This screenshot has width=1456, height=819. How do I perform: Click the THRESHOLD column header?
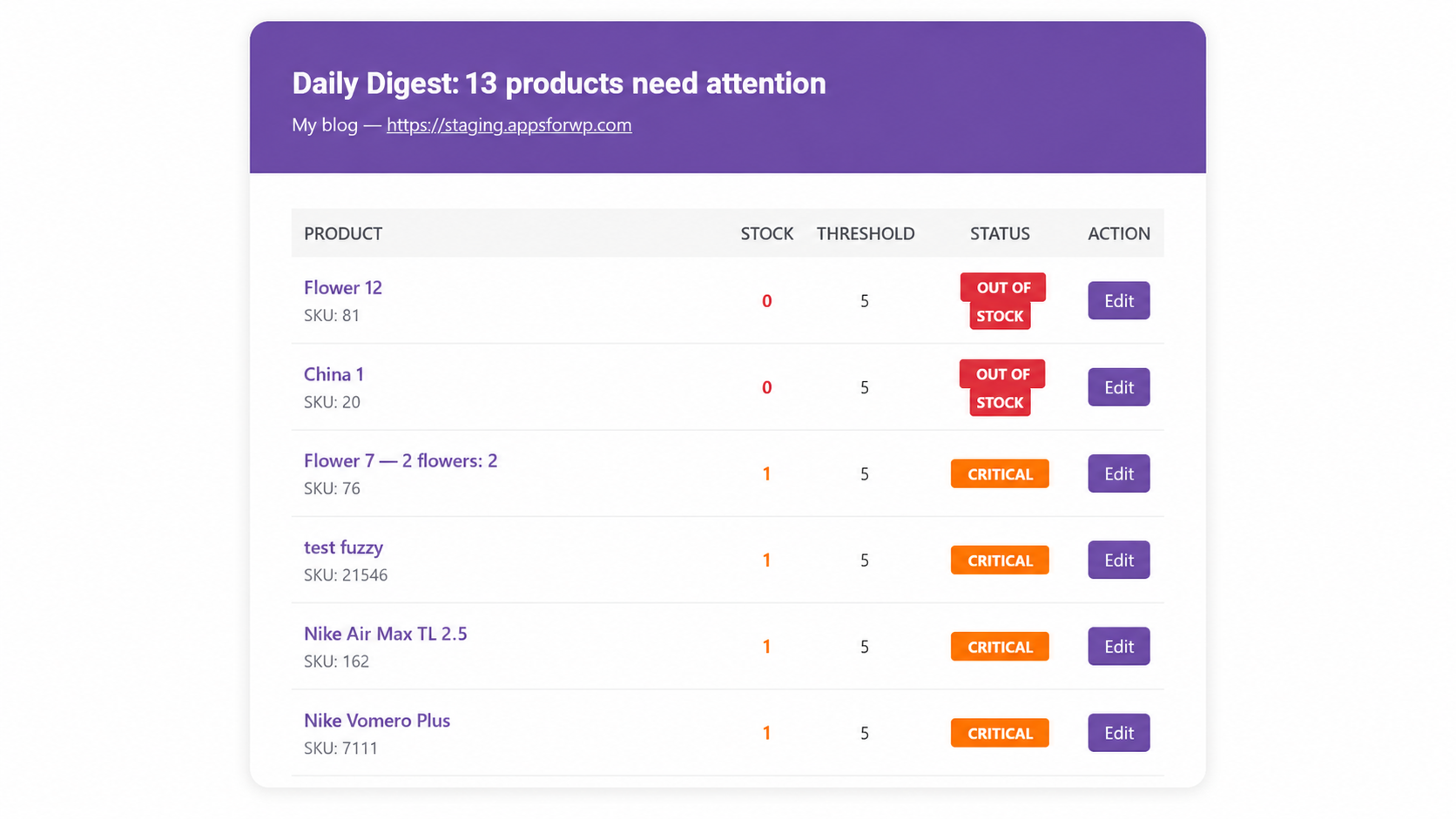pos(866,233)
